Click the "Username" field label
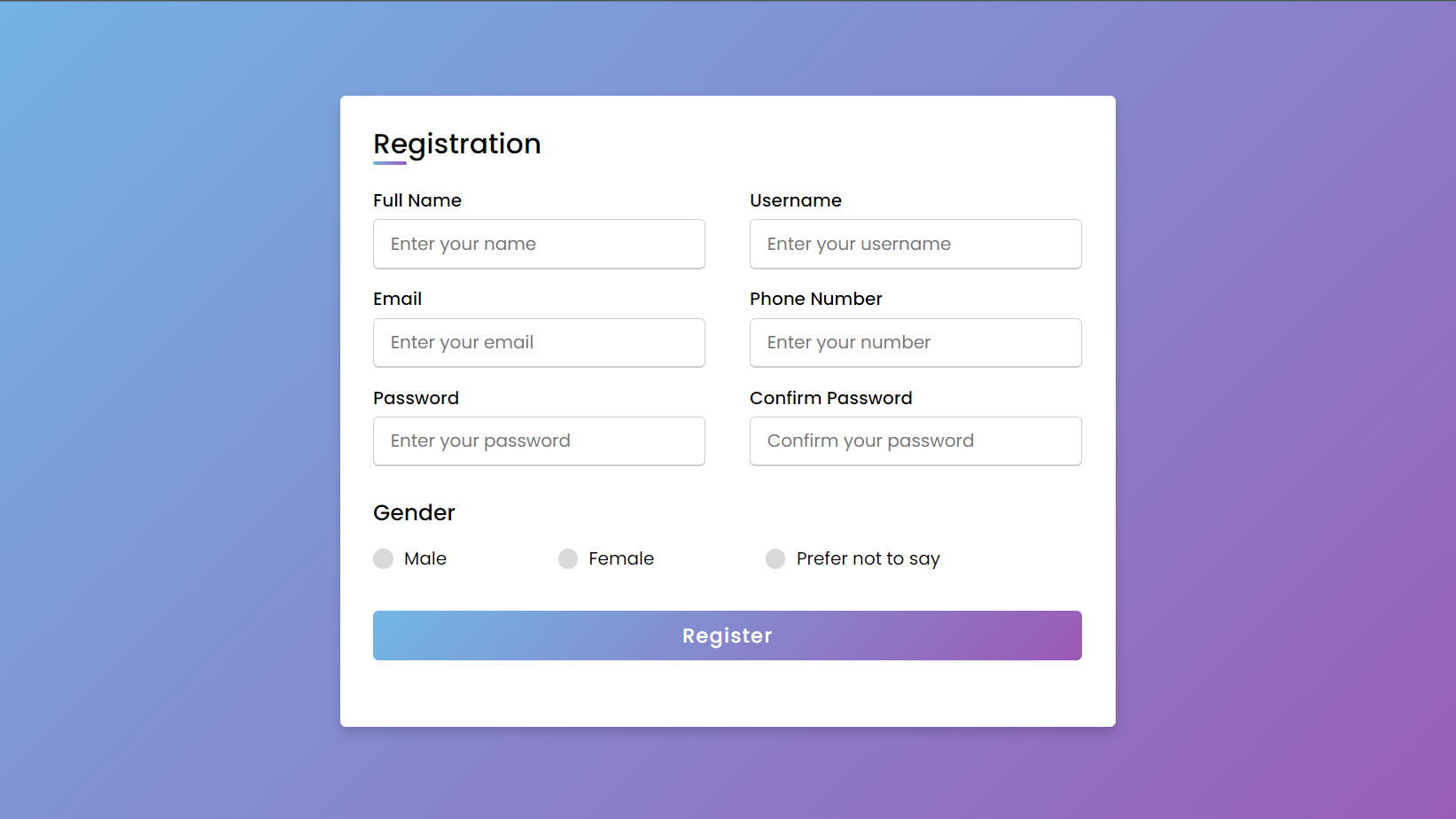 coord(796,200)
